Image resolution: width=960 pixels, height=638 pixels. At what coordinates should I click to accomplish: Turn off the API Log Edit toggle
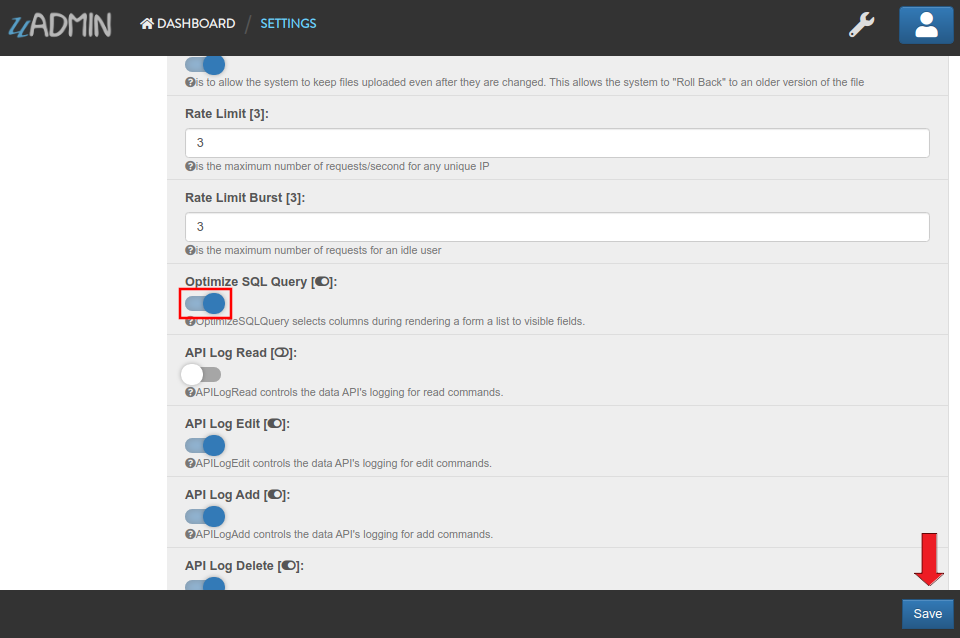(x=205, y=445)
